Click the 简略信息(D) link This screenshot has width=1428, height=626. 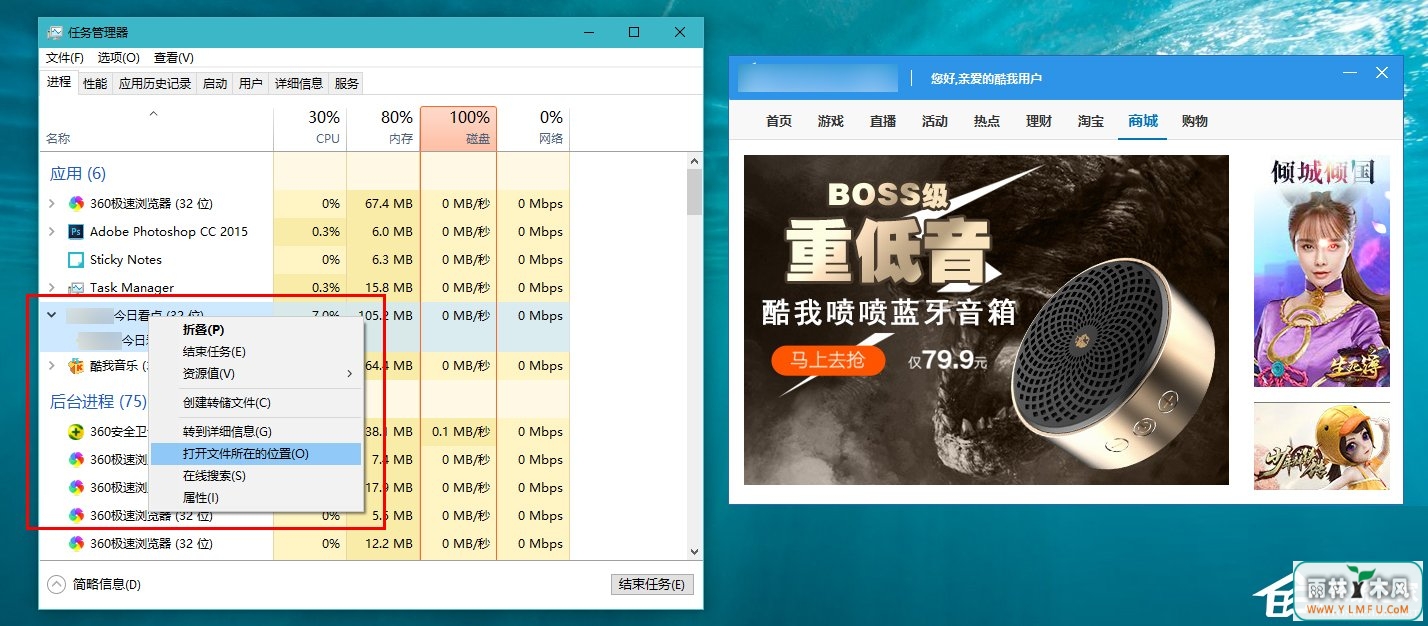point(107,584)
